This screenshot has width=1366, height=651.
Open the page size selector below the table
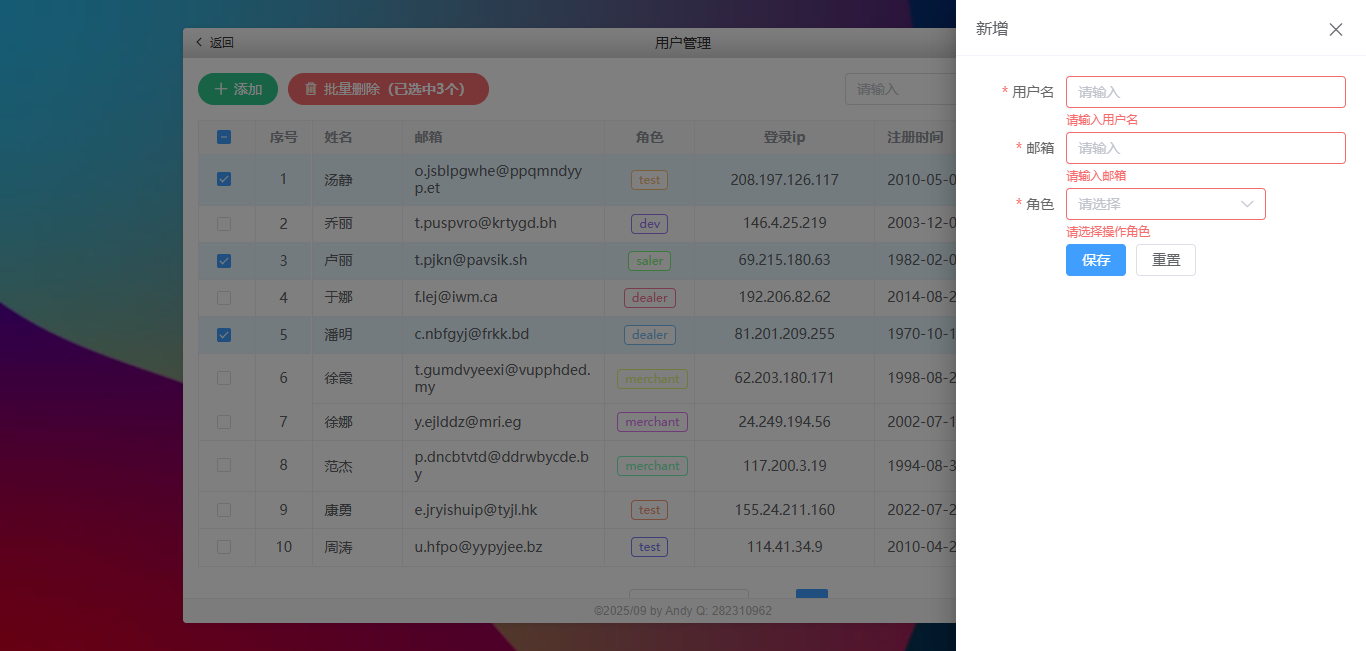pos(687,593)
